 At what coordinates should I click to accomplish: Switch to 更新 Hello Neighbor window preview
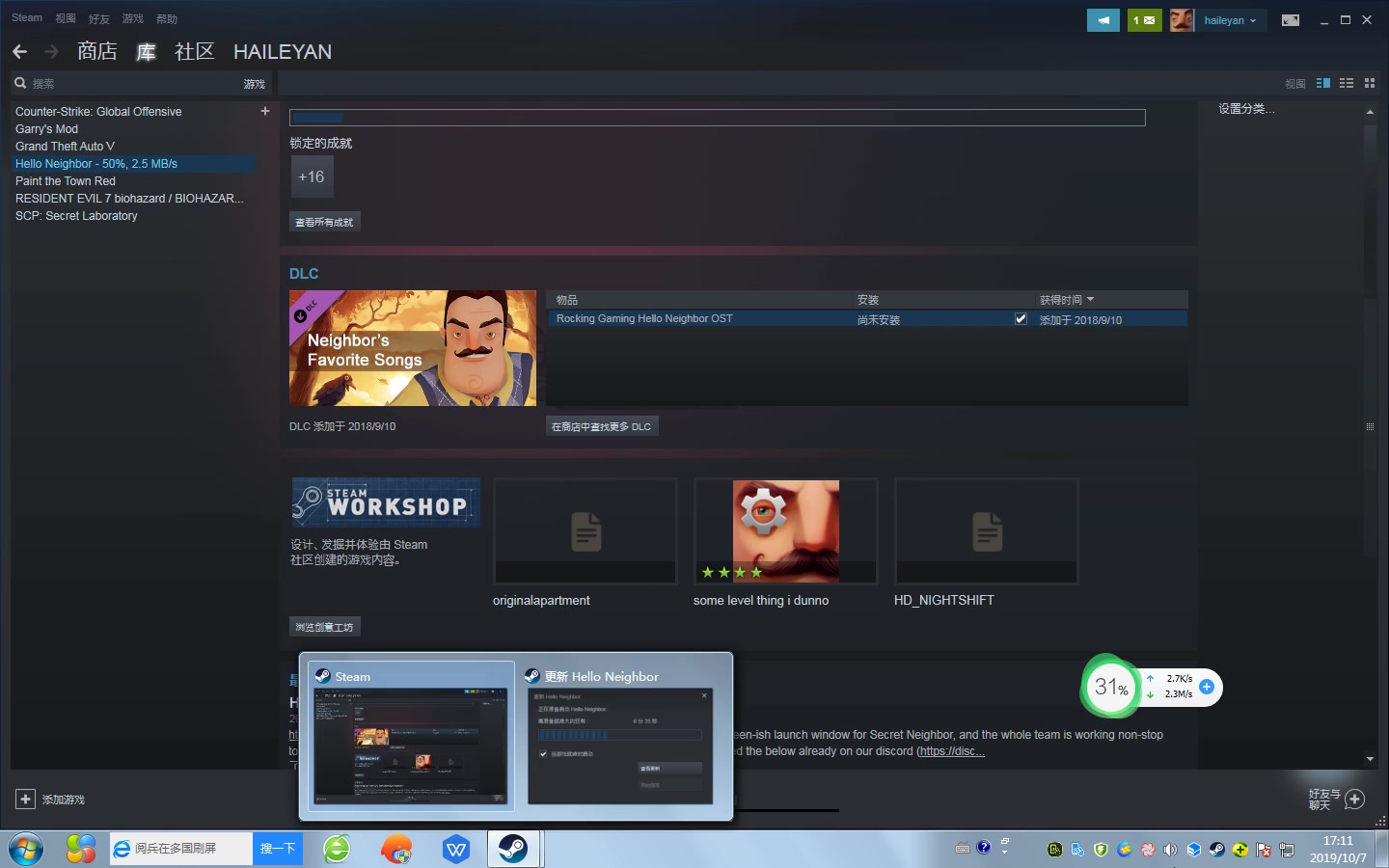point(619,737)
